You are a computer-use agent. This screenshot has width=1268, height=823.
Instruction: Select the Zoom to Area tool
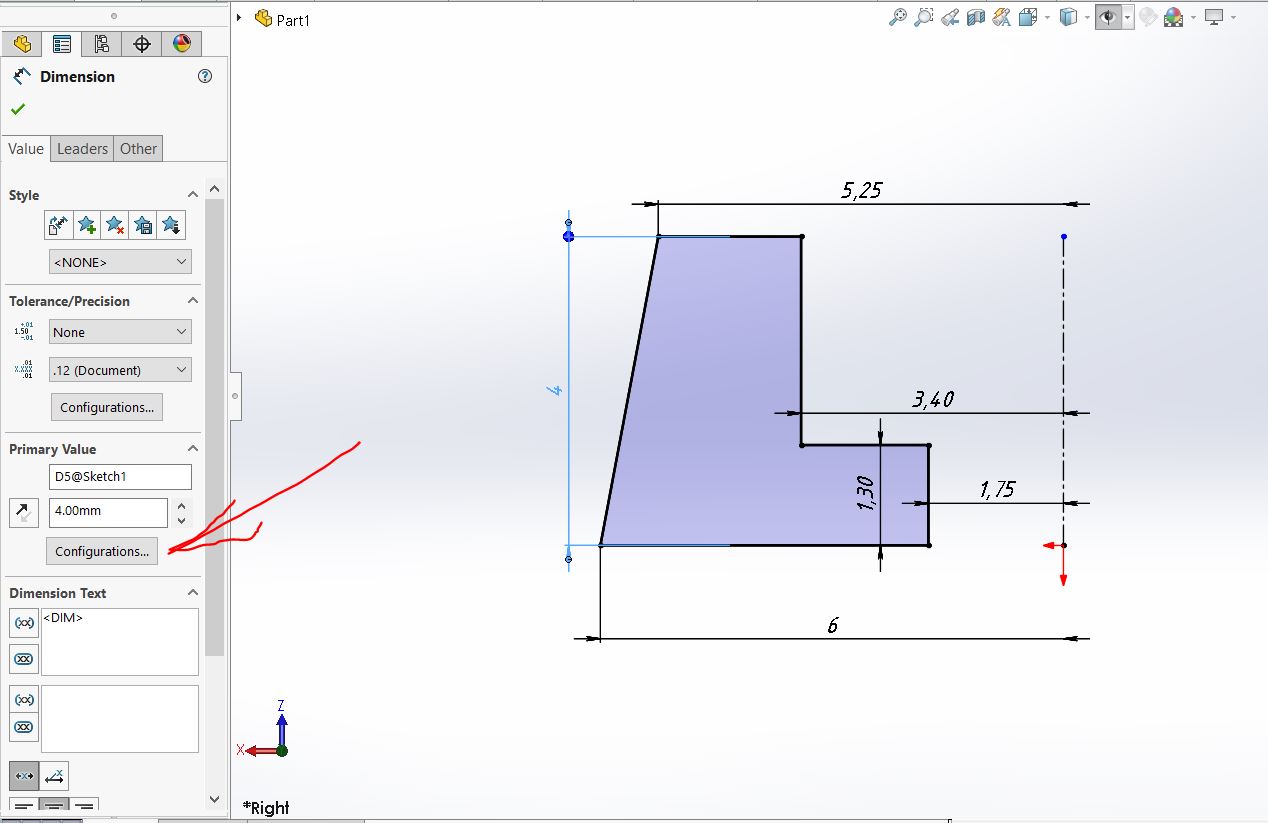[924, 18]
